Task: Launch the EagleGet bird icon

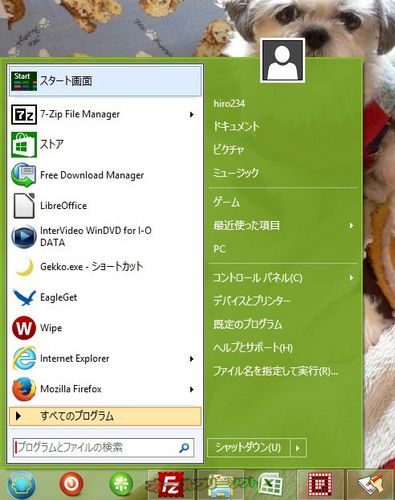Action: click(x=24, y=297)
